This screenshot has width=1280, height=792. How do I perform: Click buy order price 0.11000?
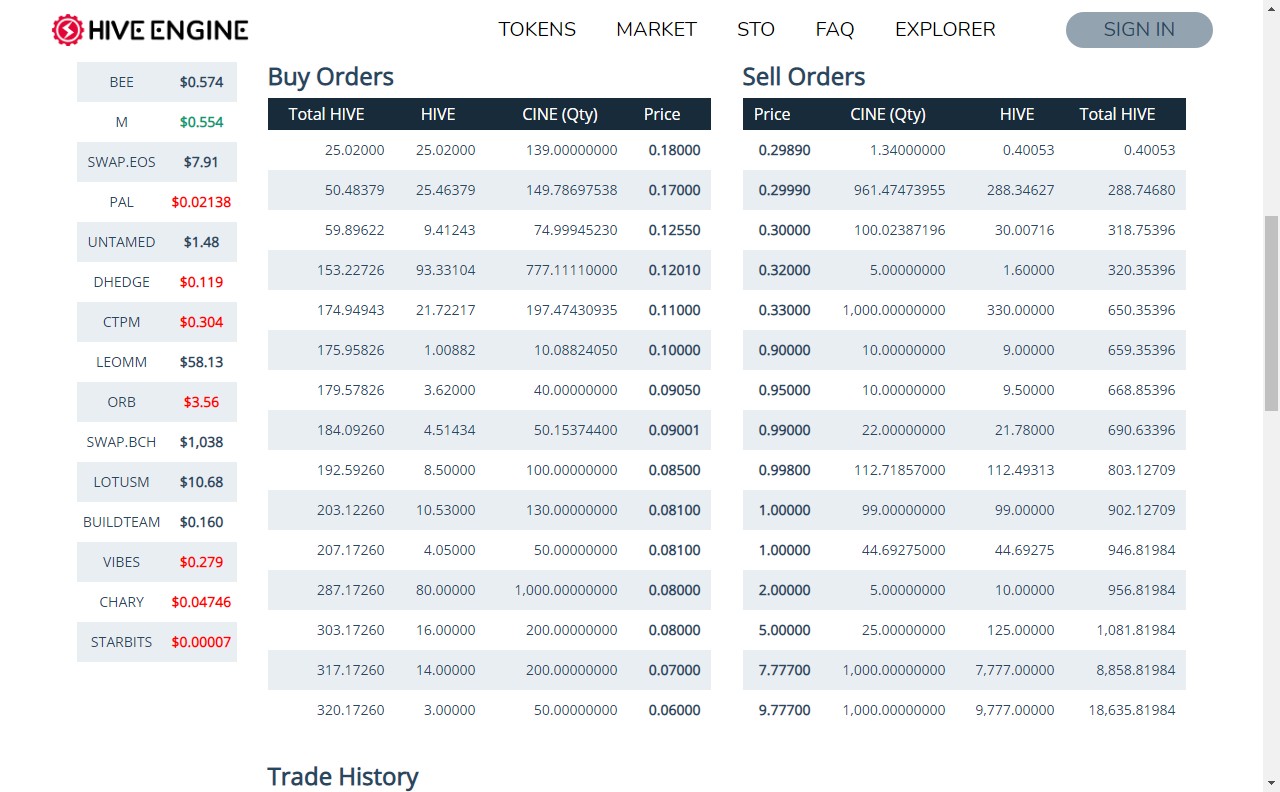674,310
